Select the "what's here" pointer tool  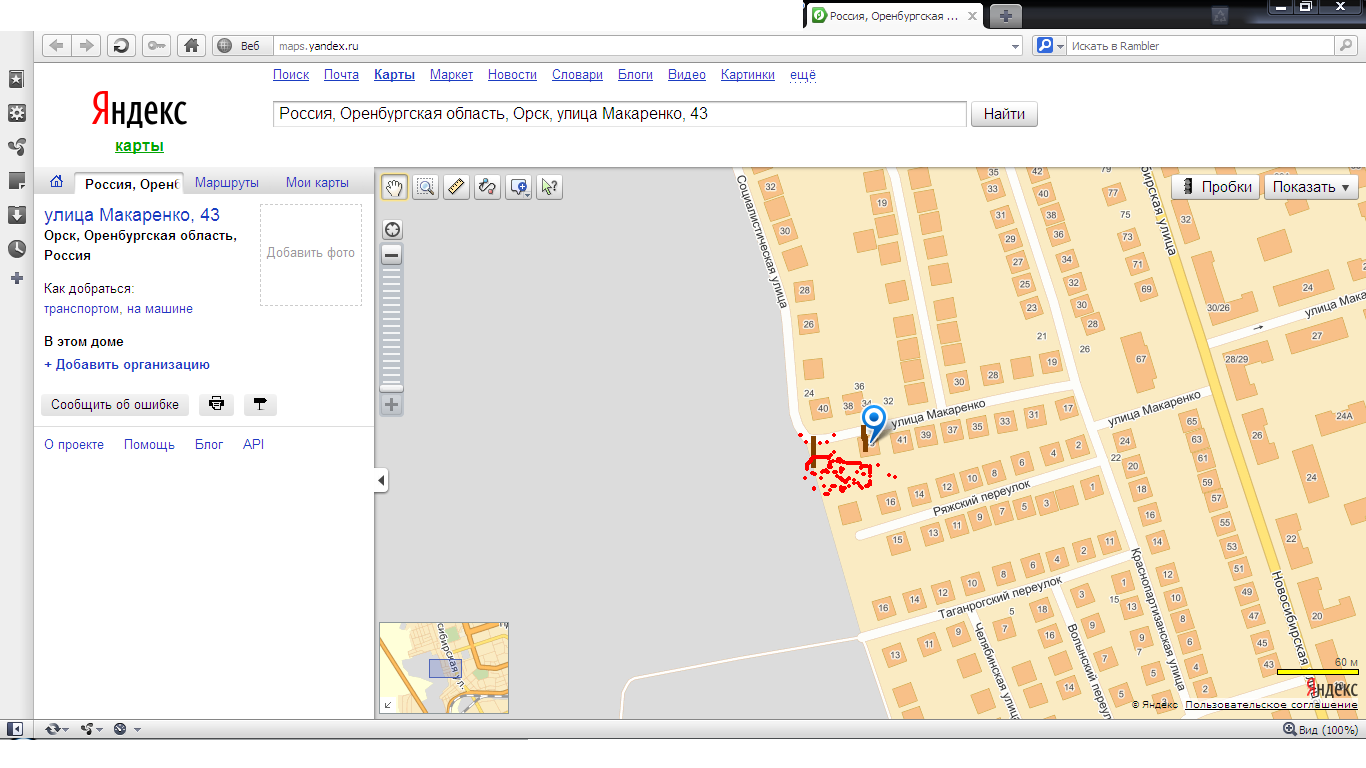549,186
